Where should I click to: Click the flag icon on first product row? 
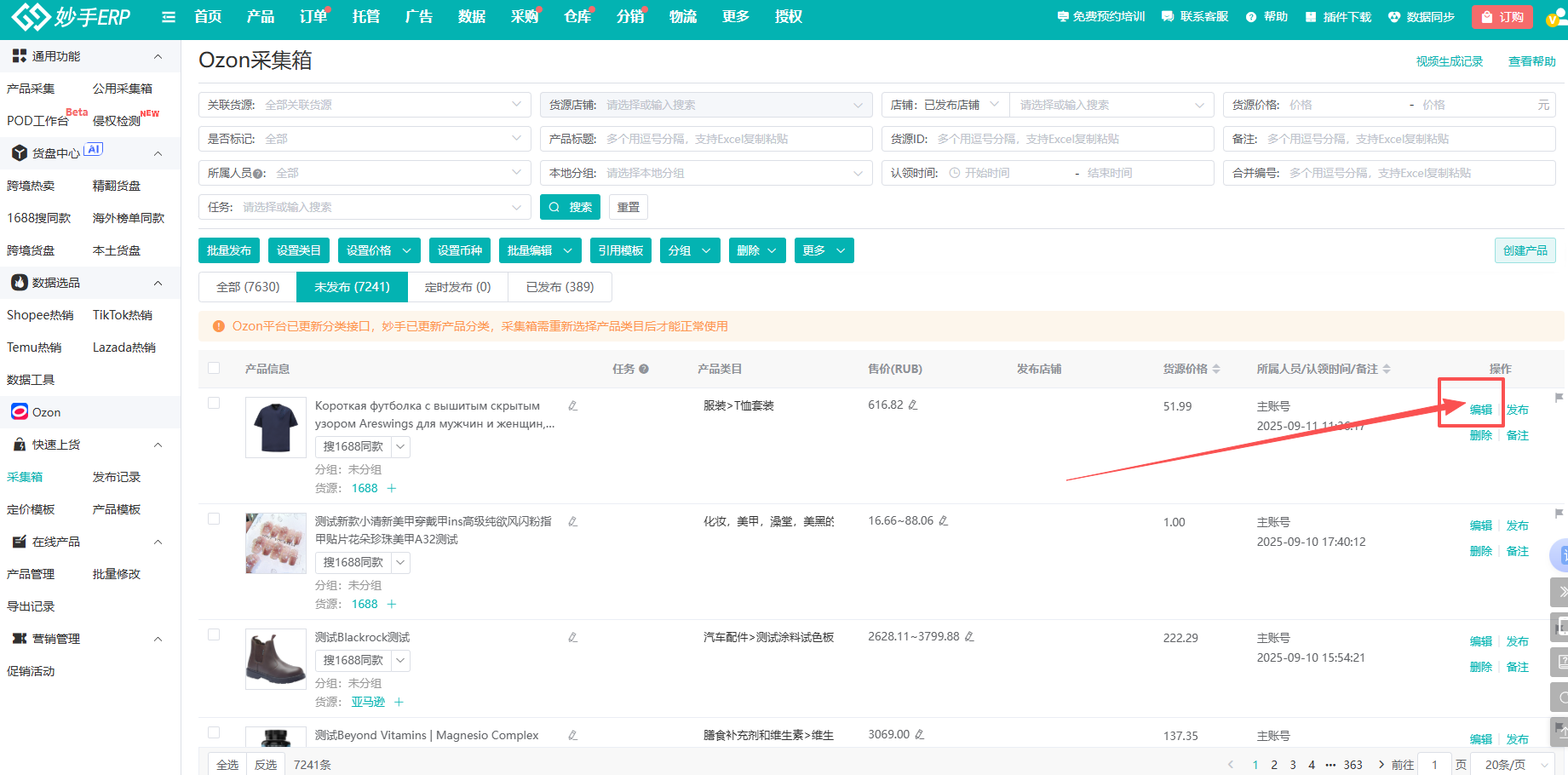(1559, 398)
